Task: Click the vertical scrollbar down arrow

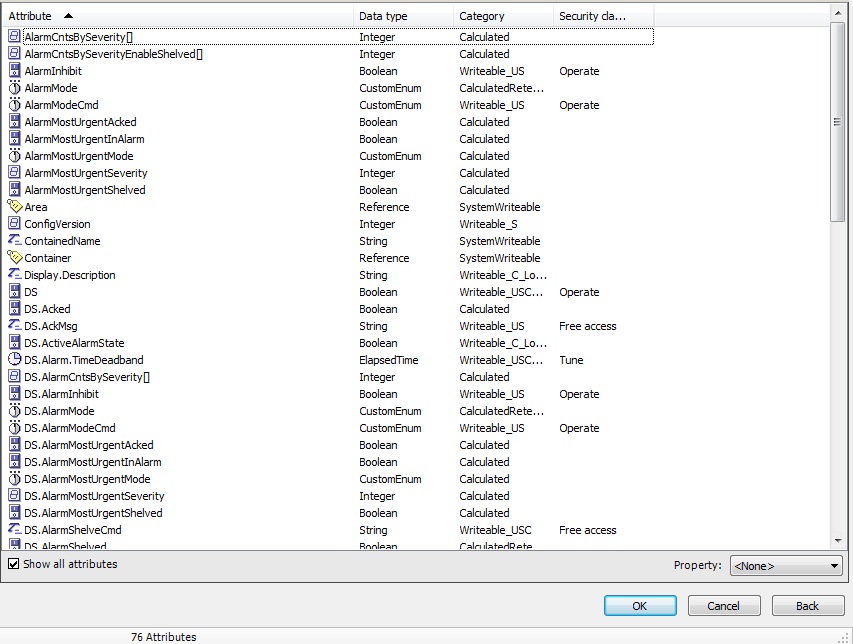Action: pyautogui.click(x=838, y=541)
